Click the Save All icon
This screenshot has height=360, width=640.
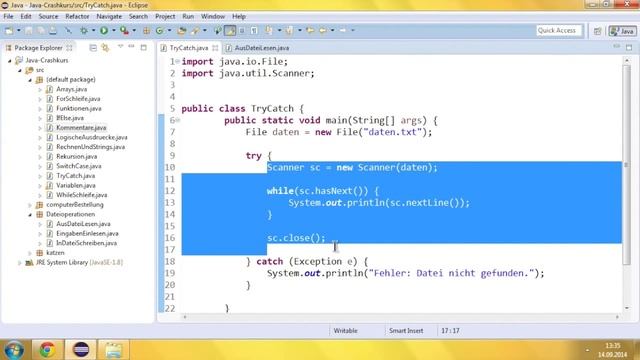coord(41,31)
